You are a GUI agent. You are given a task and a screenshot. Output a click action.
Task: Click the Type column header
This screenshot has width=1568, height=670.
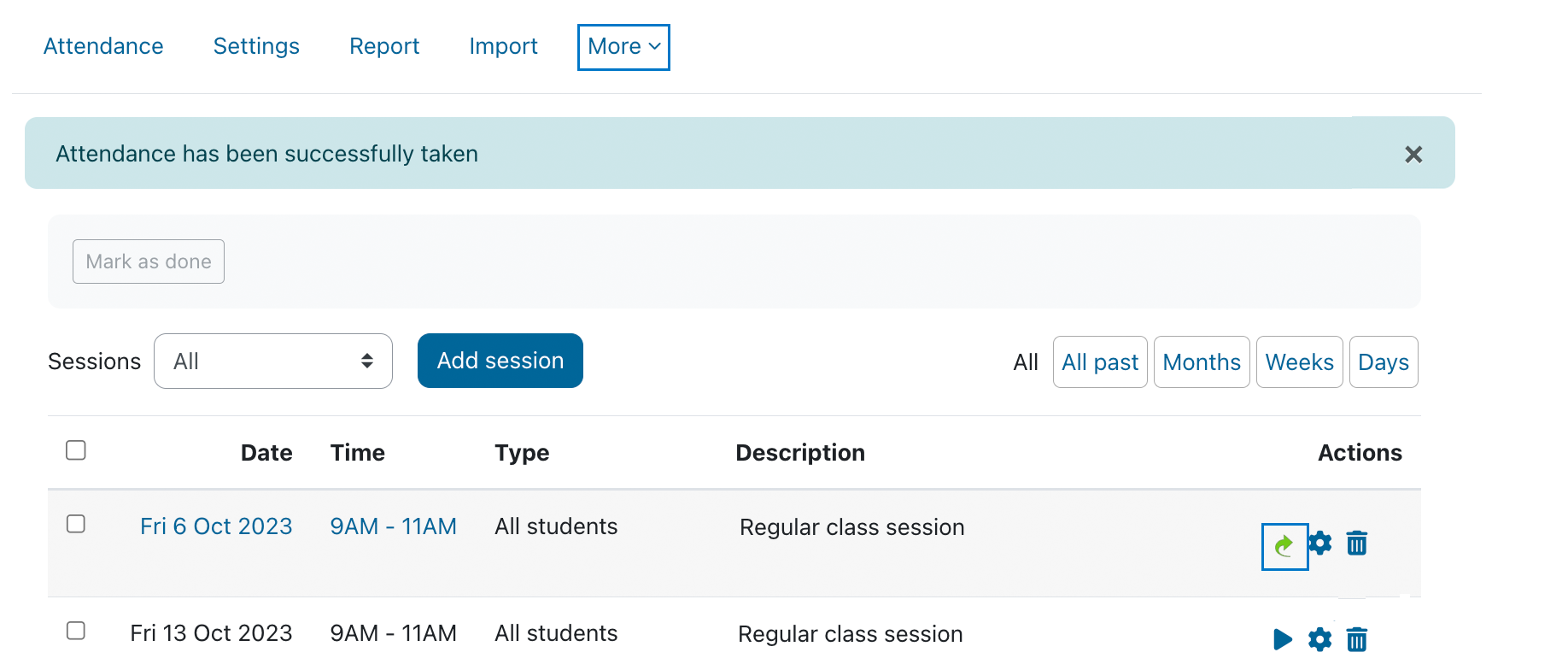coord(522,453)
